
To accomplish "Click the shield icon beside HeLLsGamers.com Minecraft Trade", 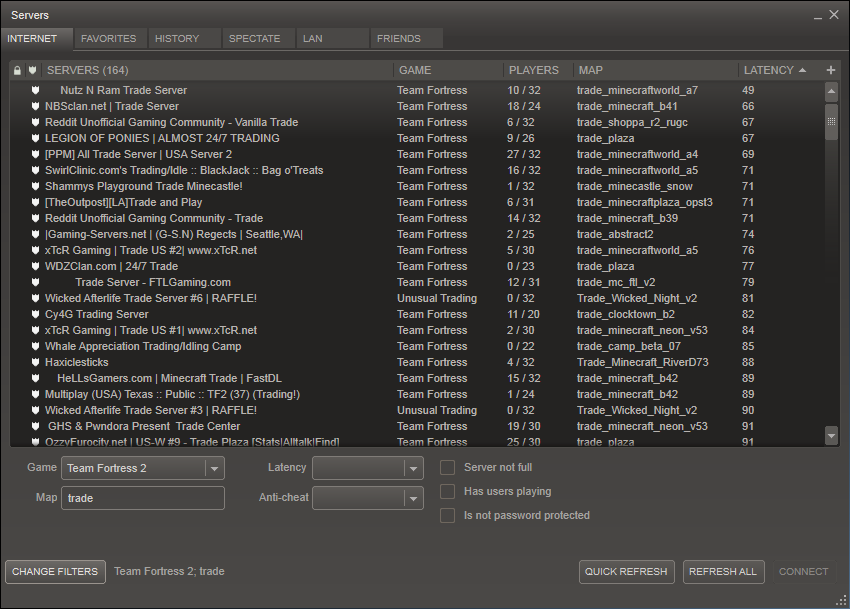I will [x=35, y=378].
